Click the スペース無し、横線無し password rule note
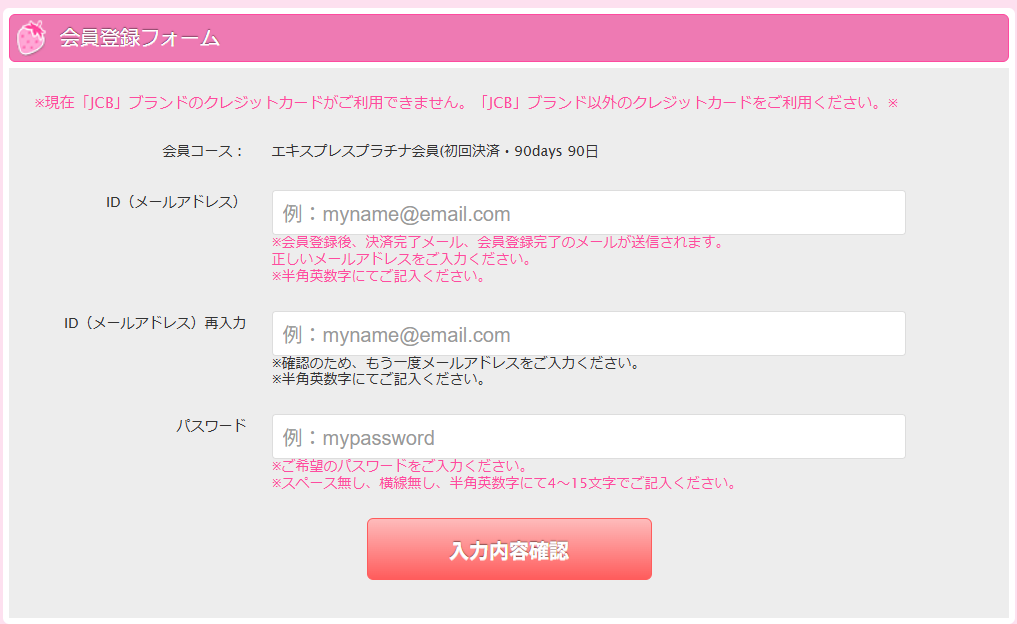1017x624 pixels. point(504,483)
